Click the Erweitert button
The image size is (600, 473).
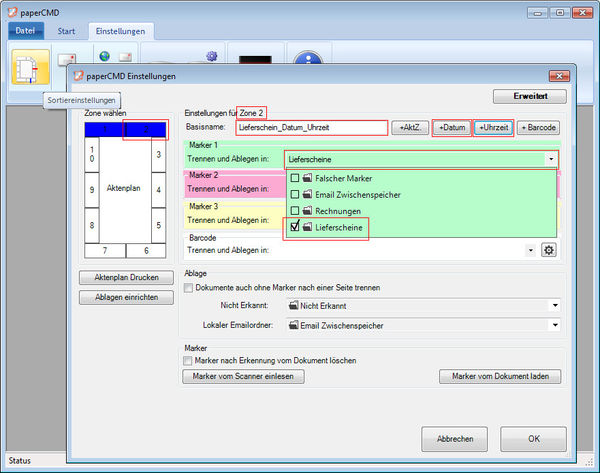point(530,96)
